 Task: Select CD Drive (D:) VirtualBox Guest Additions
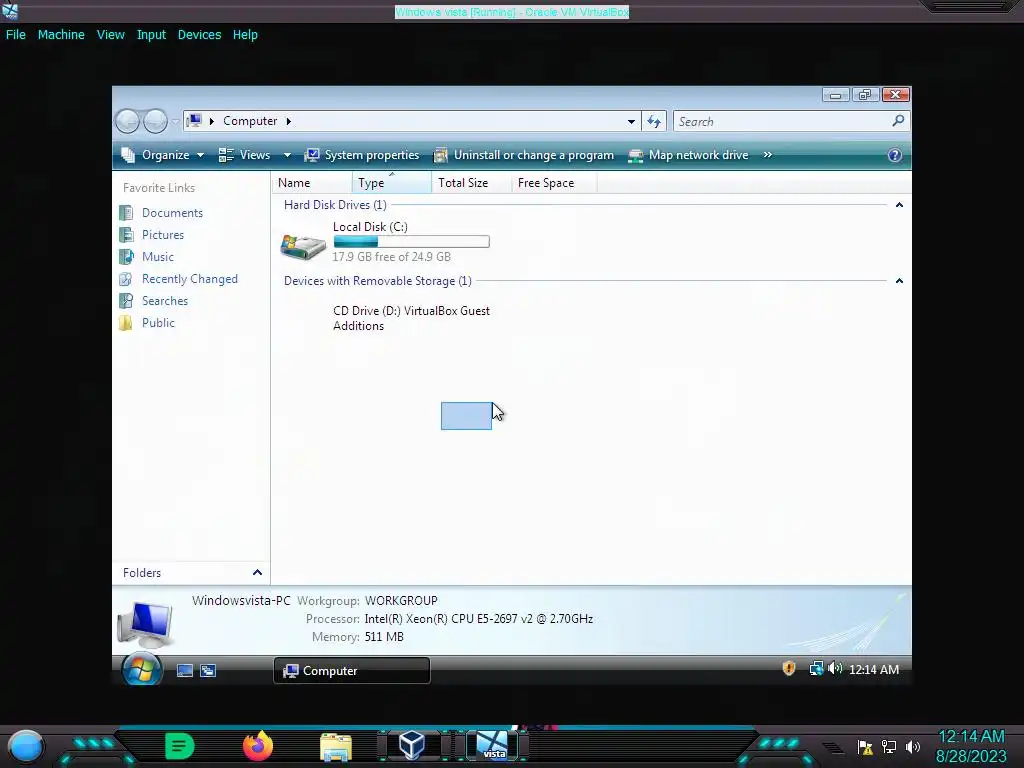tap(411, 319)
